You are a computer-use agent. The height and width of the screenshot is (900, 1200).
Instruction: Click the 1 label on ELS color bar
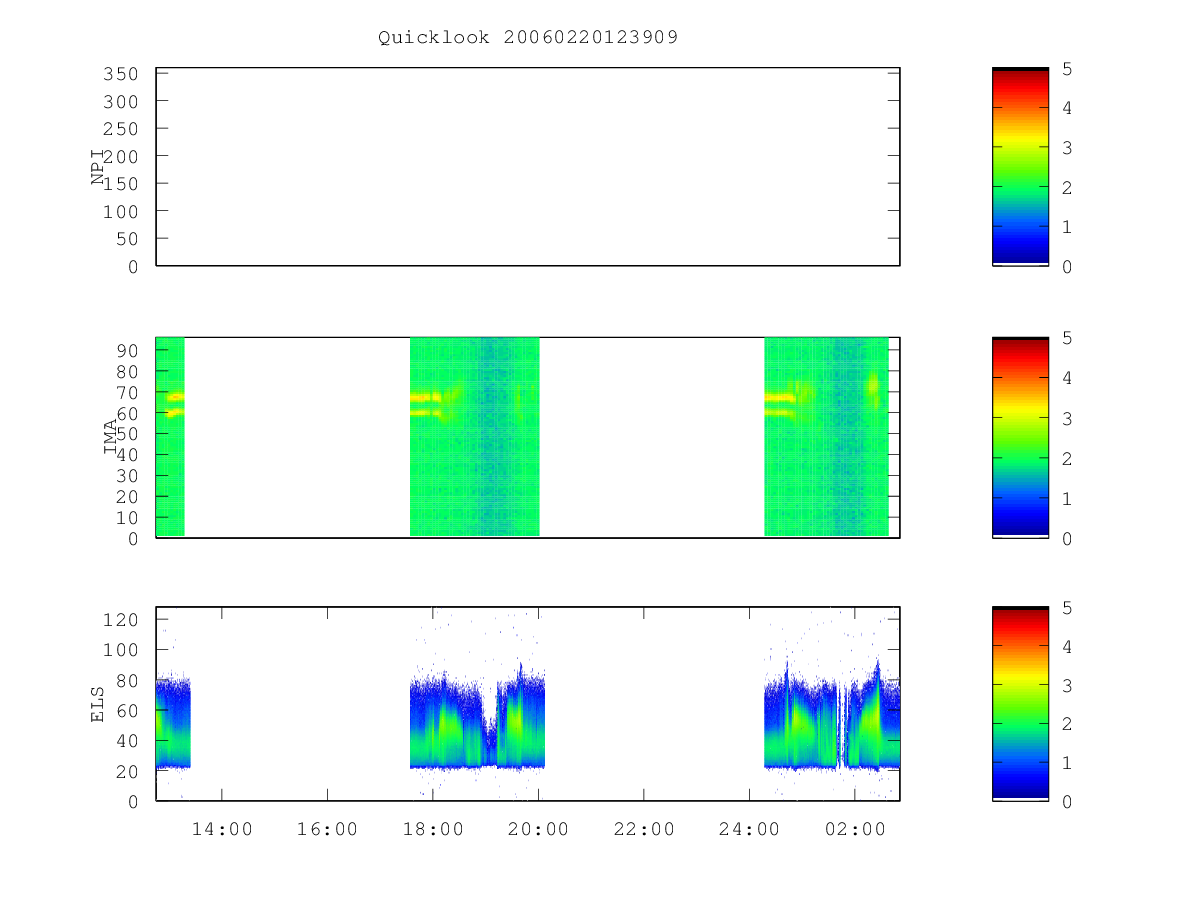tap(1067, 763)
